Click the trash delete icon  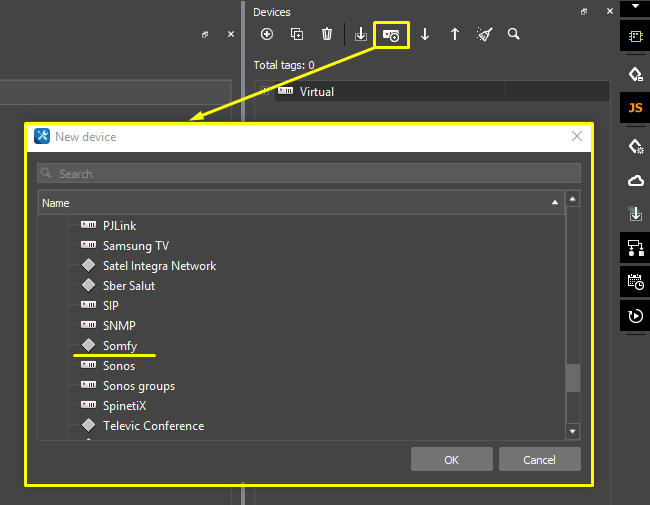pos(327,34)
